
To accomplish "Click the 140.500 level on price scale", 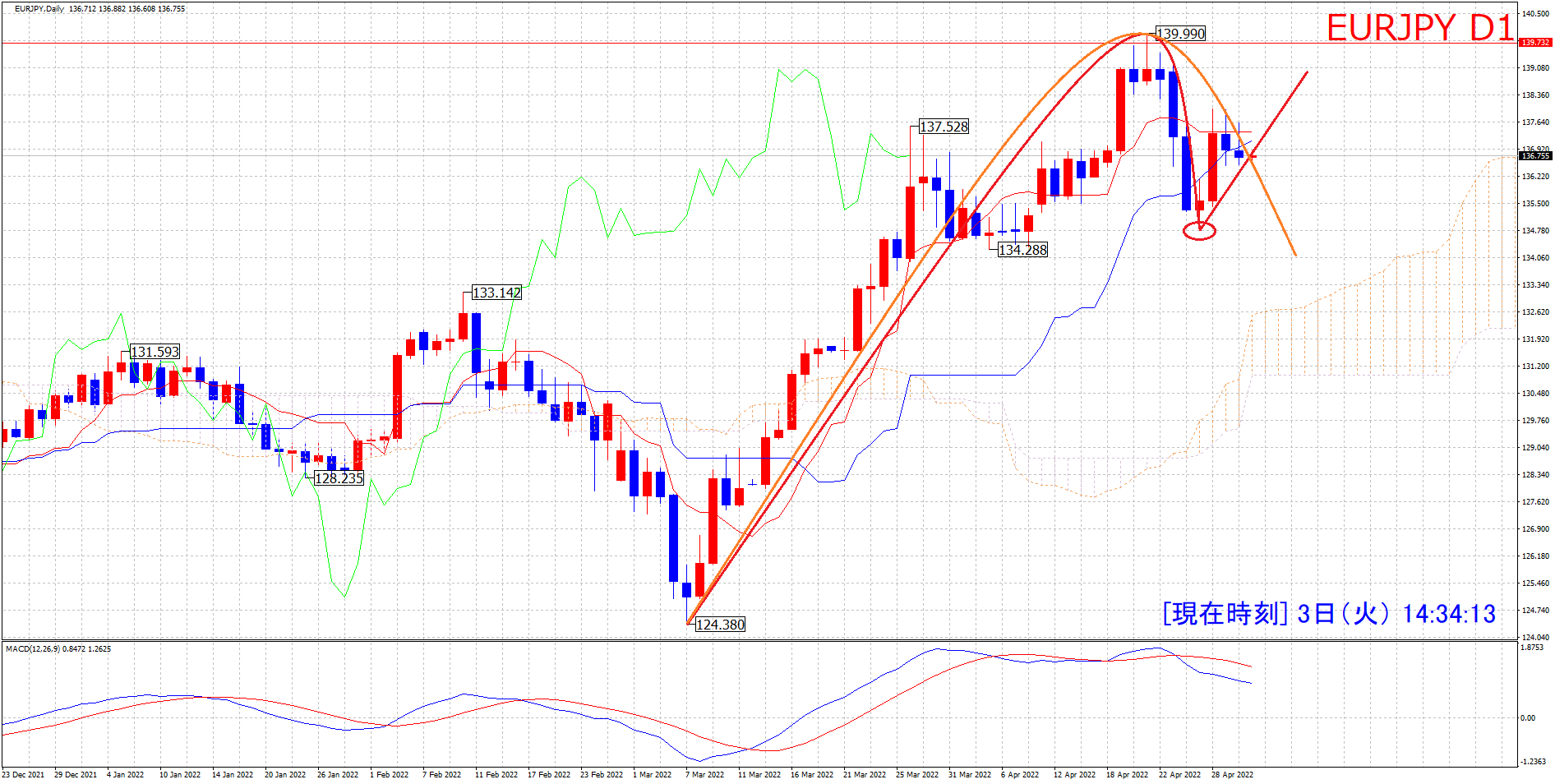I will click(1534, 14).
